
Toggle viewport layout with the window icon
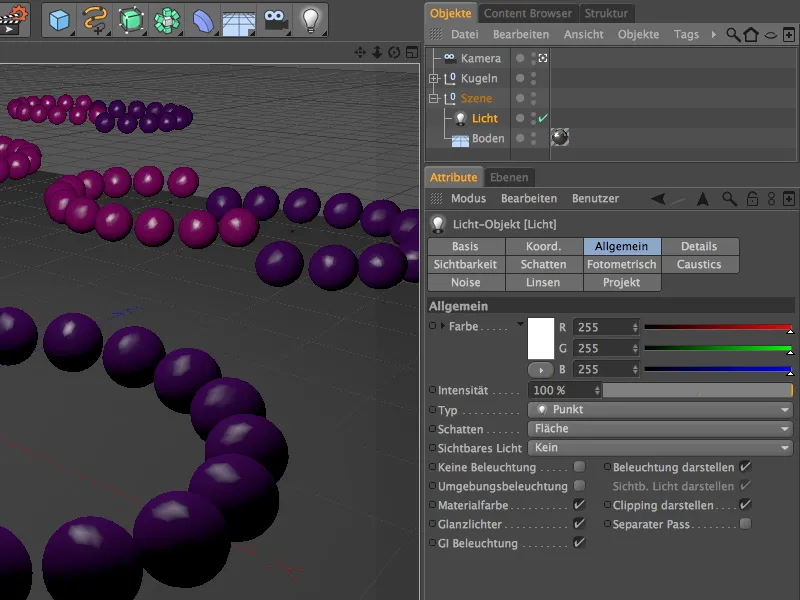411,52
